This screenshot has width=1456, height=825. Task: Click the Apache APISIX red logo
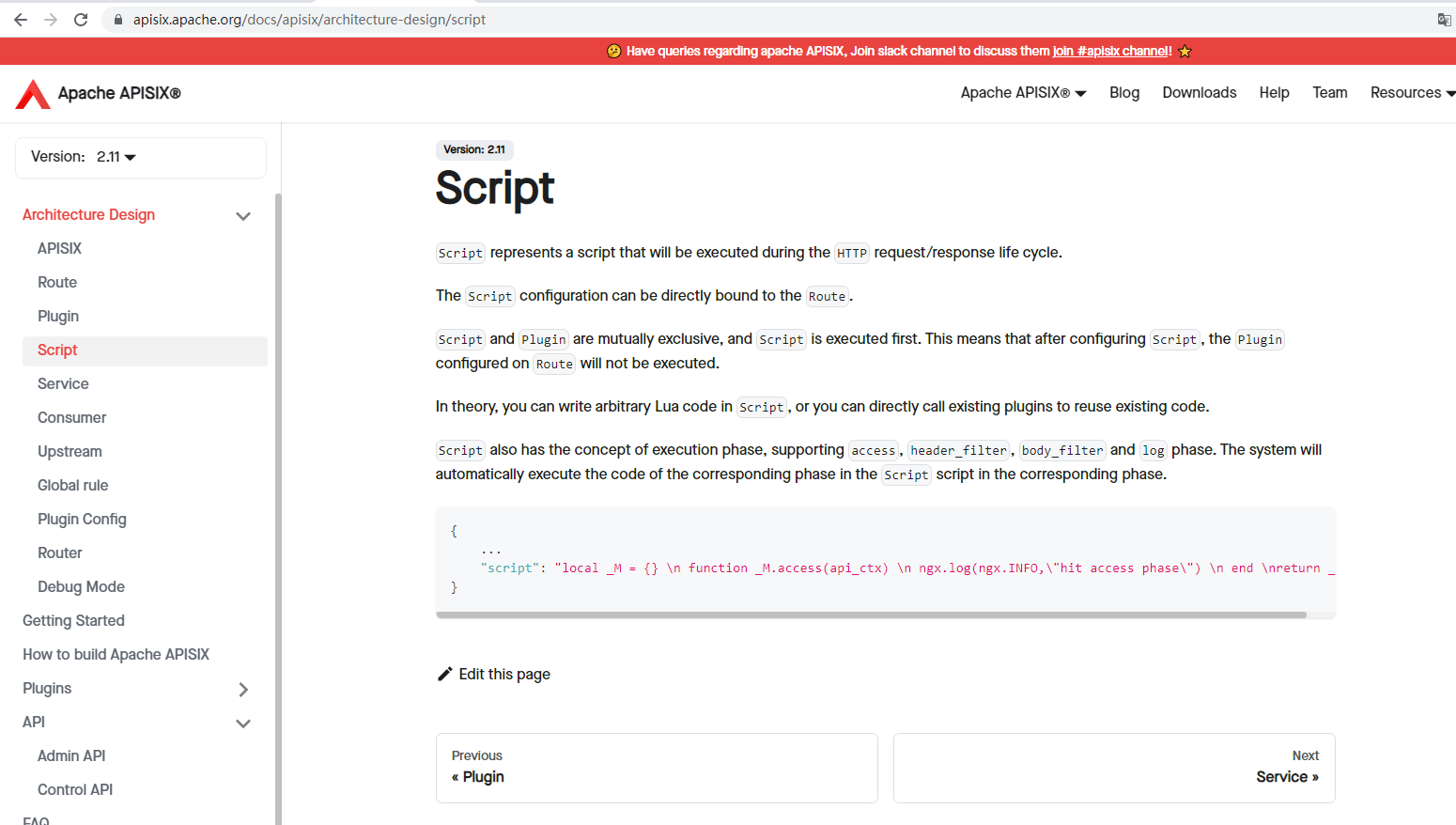[x=33, y=93]
